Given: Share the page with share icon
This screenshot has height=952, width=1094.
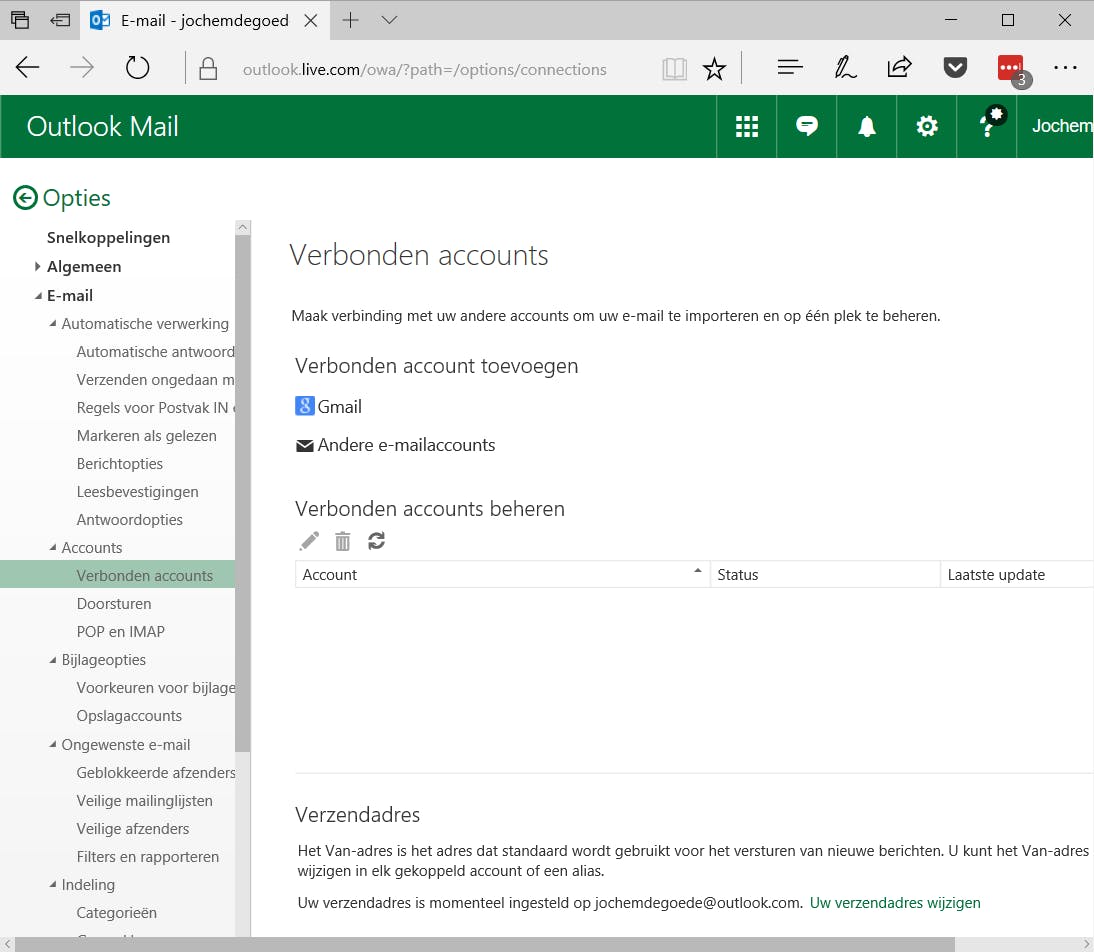Looking at the screenshot, I should [x=899, y=67].
